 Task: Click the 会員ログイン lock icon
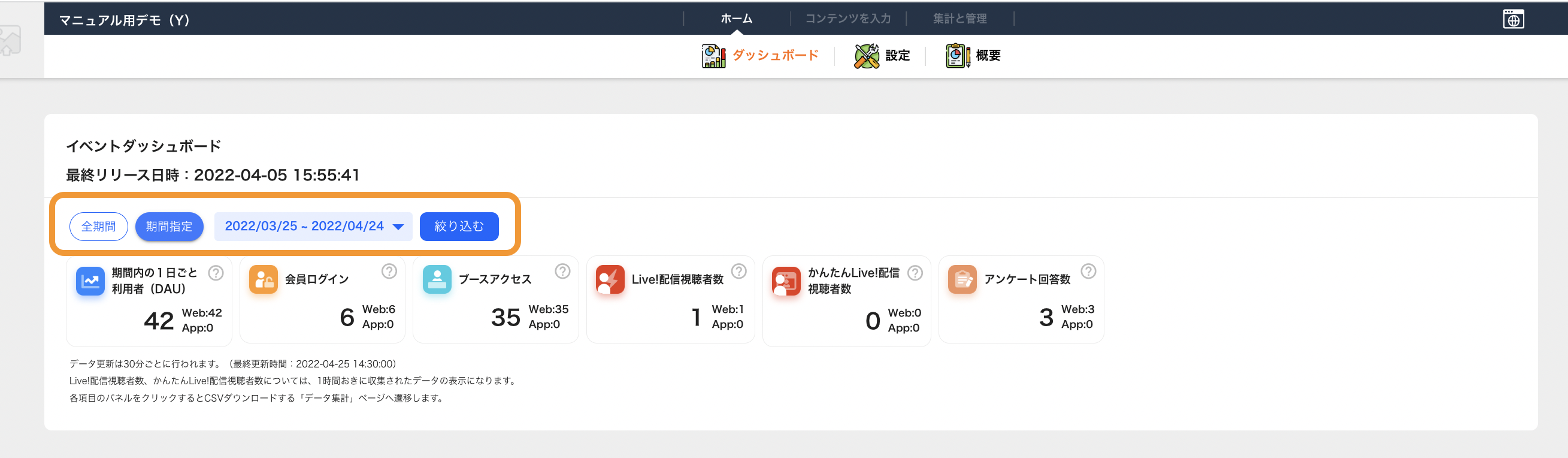tap(264, 279)
